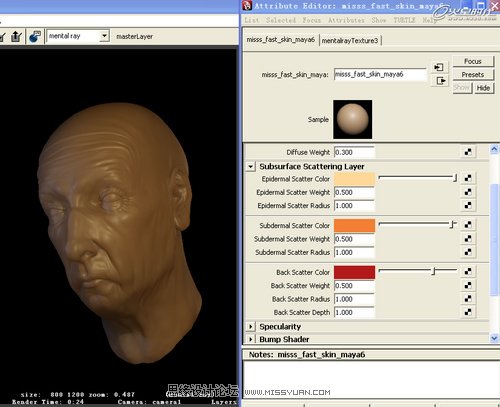Open the Back Scatter Color red swatch

click(354, 272)
